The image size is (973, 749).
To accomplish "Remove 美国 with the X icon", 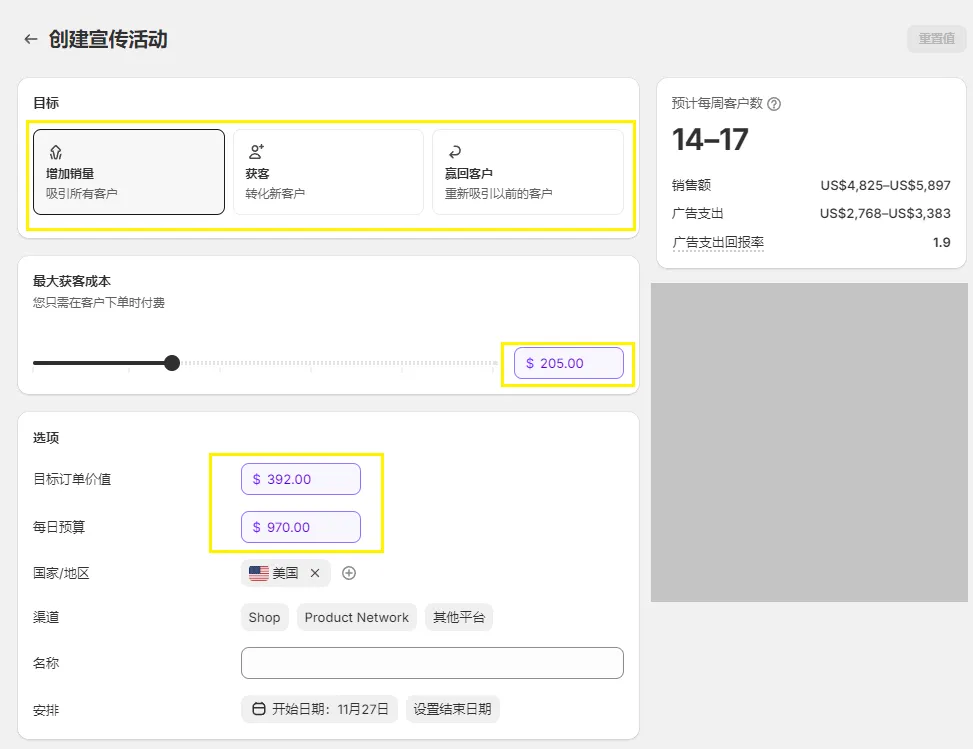I will click(x=315, y=573).
